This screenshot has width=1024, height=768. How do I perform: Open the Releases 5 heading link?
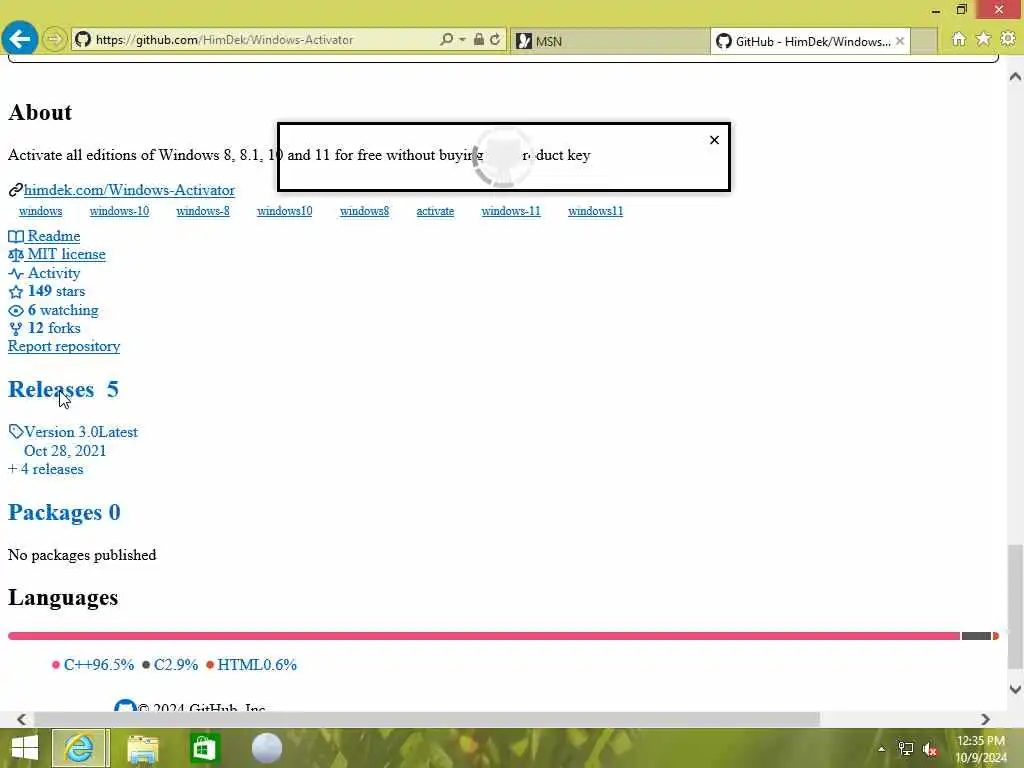[x=63, y=389]
